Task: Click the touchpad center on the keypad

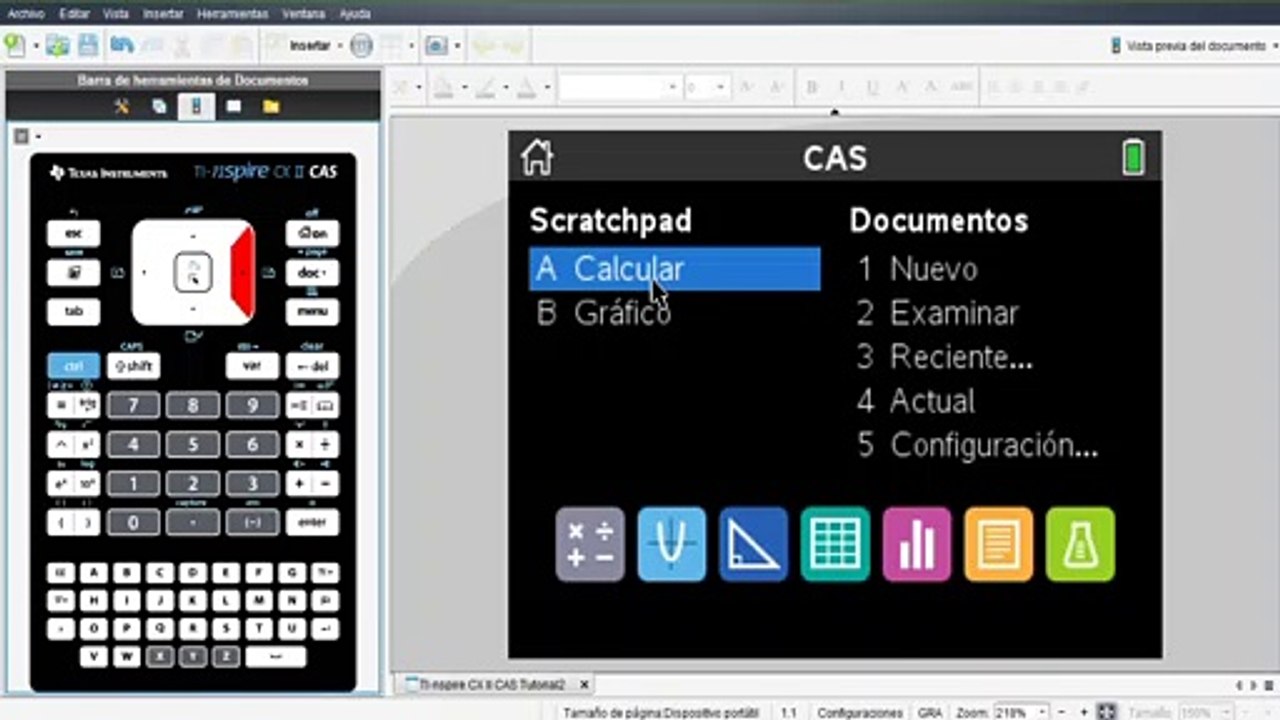Action: point(193,272)
